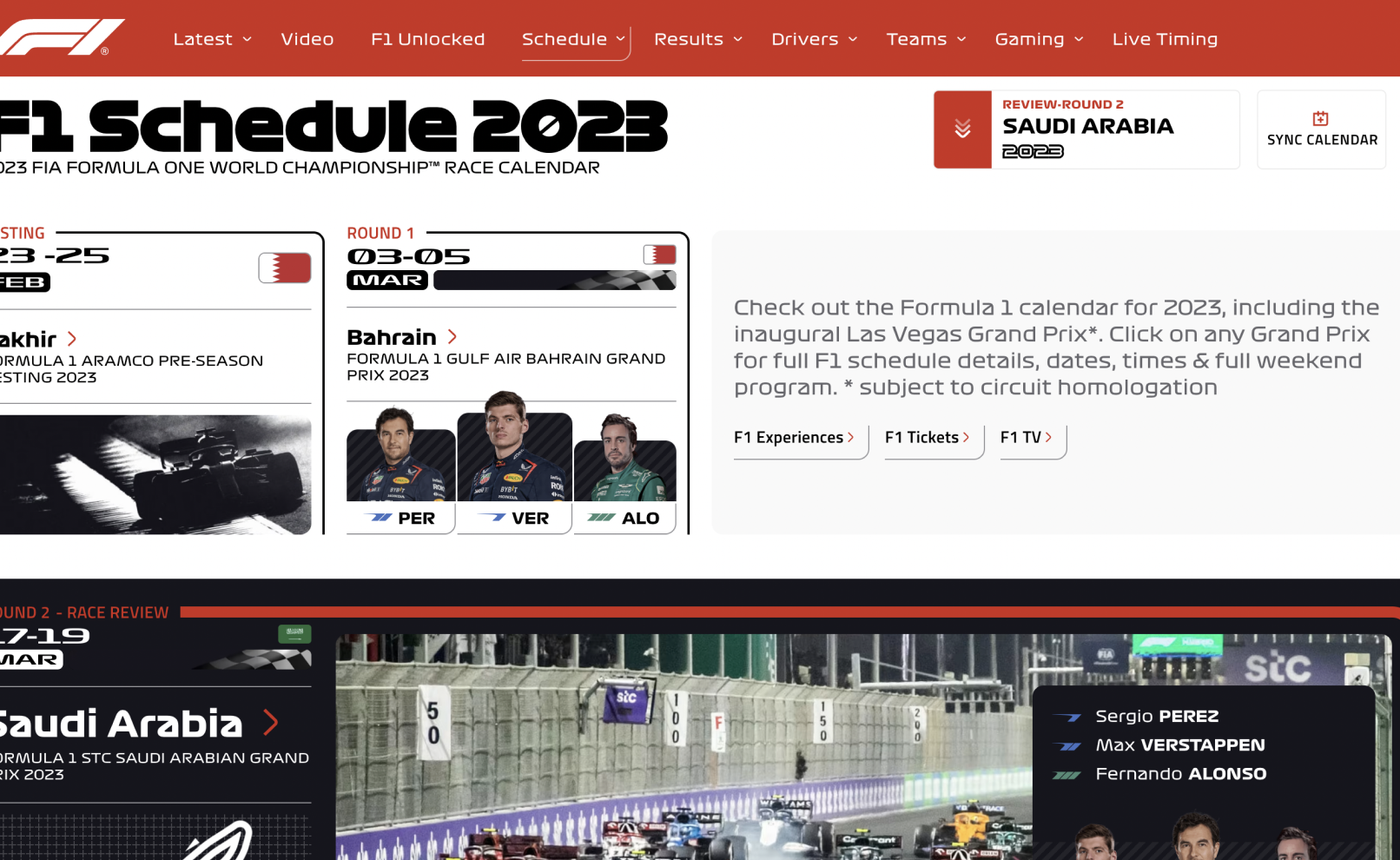Click chevron on F1 Experiences button
This screenshot has width=1400, height=860.
point(851,437)
